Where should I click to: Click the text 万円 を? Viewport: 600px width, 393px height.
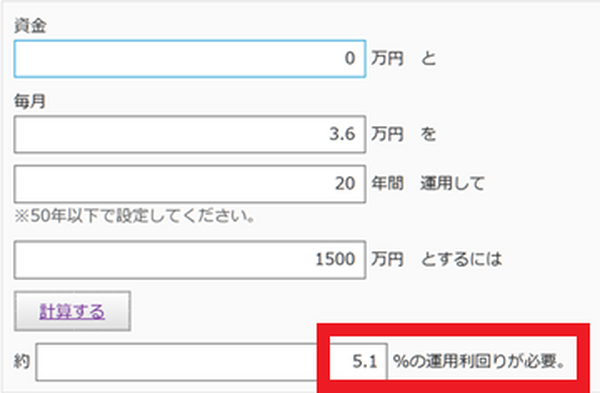point(404,134)
